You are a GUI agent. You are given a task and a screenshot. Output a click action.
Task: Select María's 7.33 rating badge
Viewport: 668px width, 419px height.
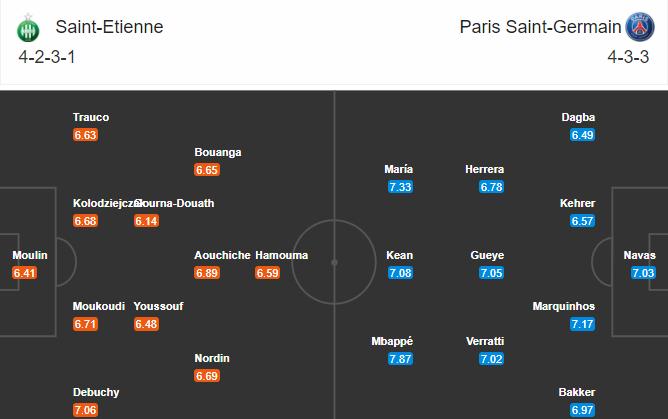tap(400, 187)
